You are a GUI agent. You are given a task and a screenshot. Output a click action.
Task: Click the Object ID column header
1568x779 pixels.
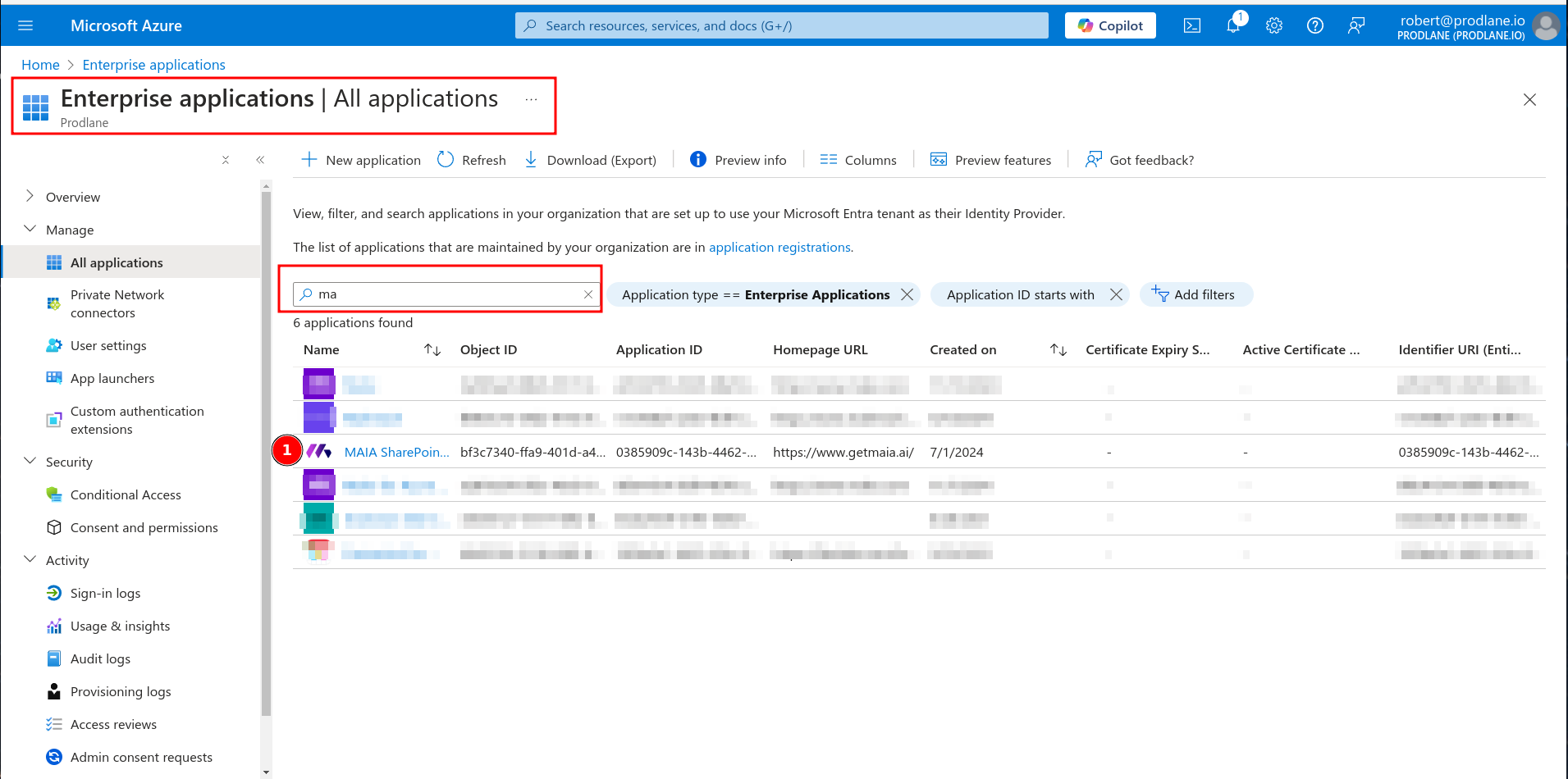tap(488, 350)
